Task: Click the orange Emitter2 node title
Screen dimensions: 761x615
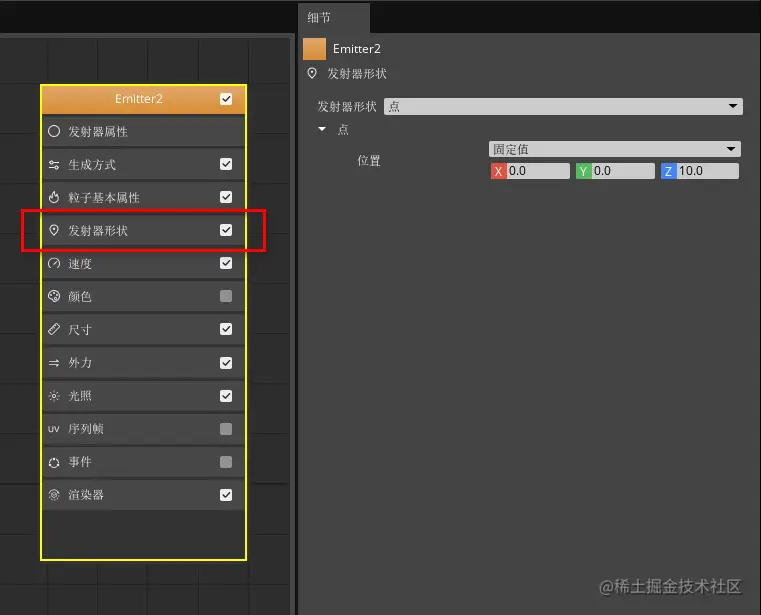Action: pos(139,99)
